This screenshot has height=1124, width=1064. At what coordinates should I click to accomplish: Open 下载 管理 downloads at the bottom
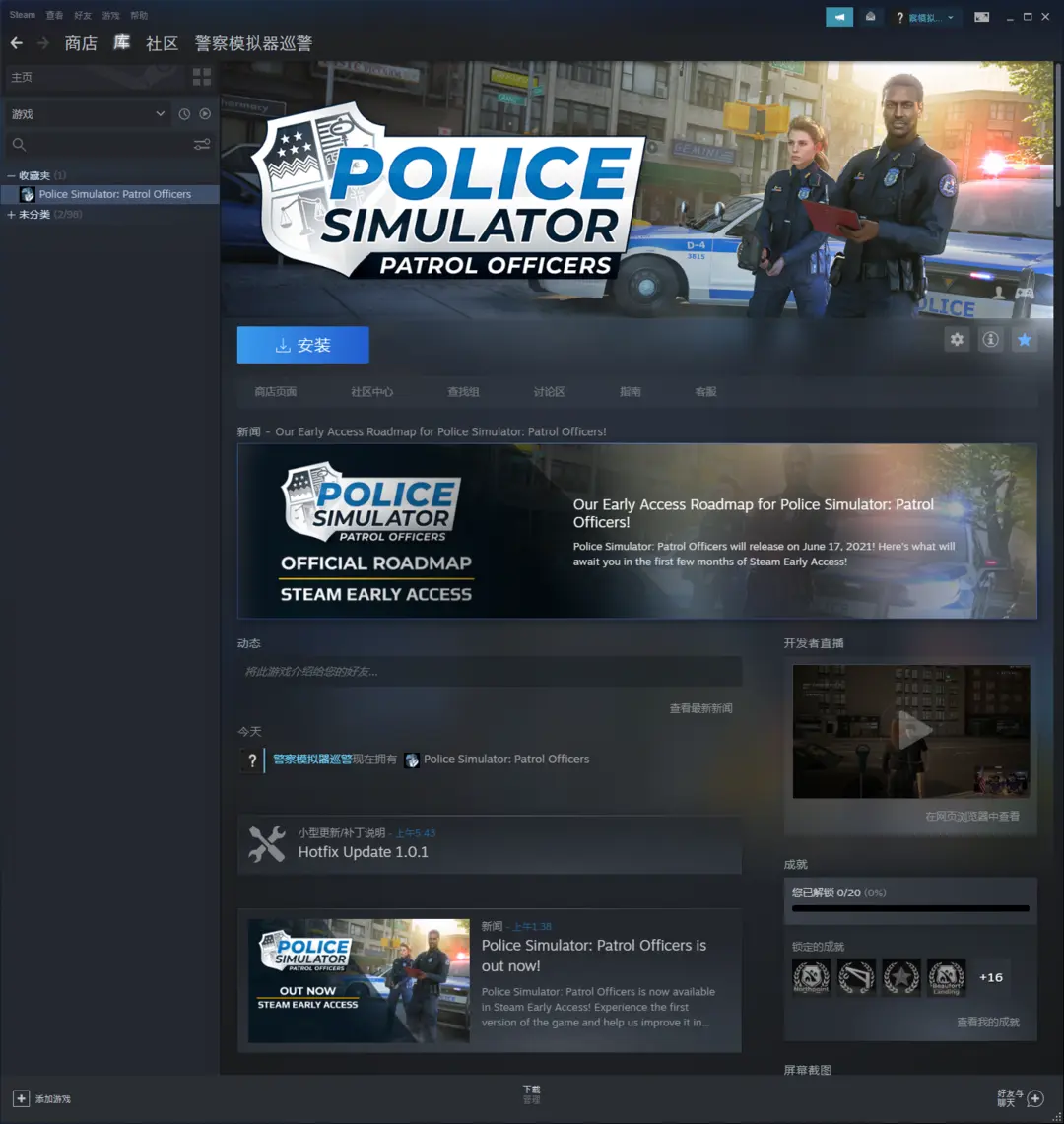[x=531, y=1093]
